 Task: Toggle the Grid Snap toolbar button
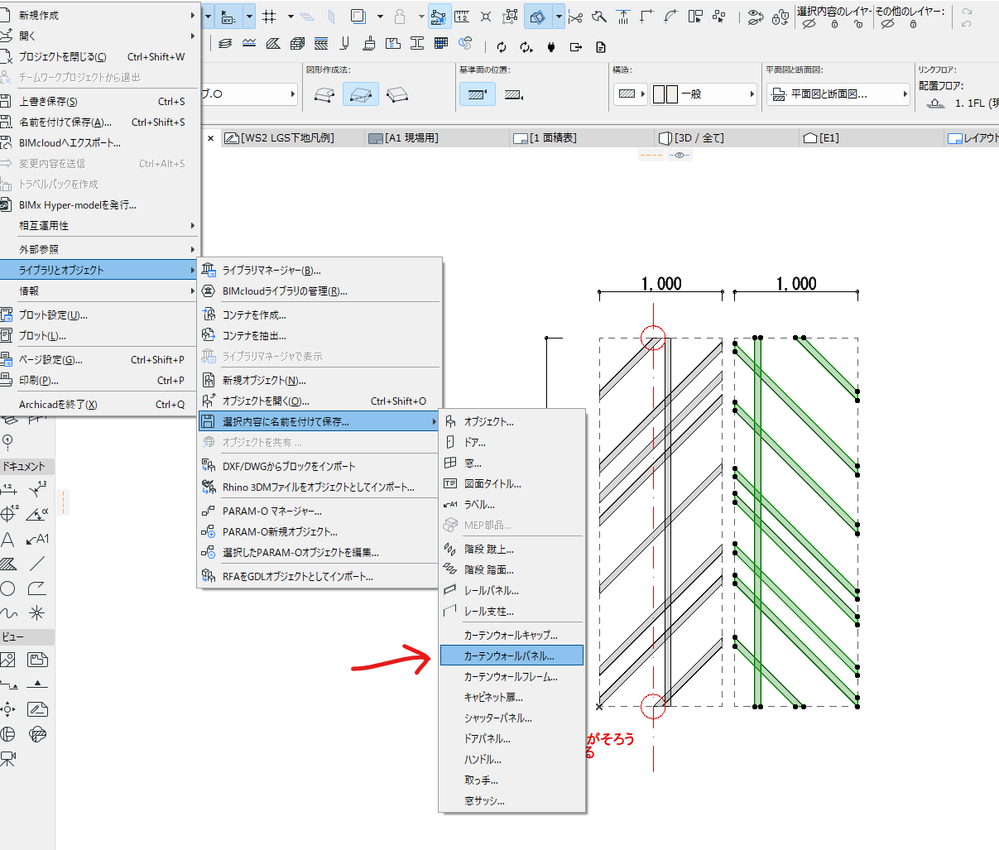[270, 17]
